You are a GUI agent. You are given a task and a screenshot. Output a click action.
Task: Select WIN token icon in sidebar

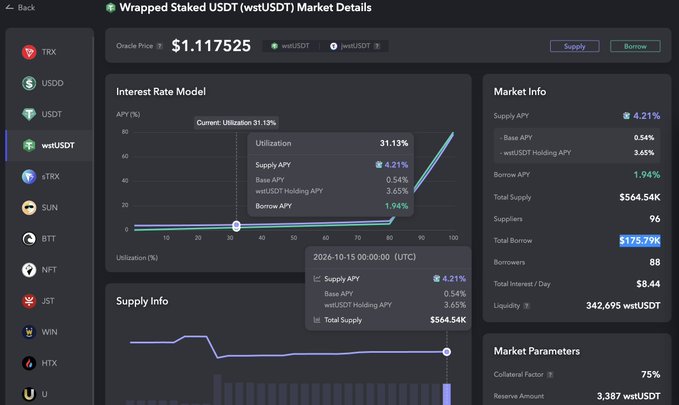pos(29,332)
